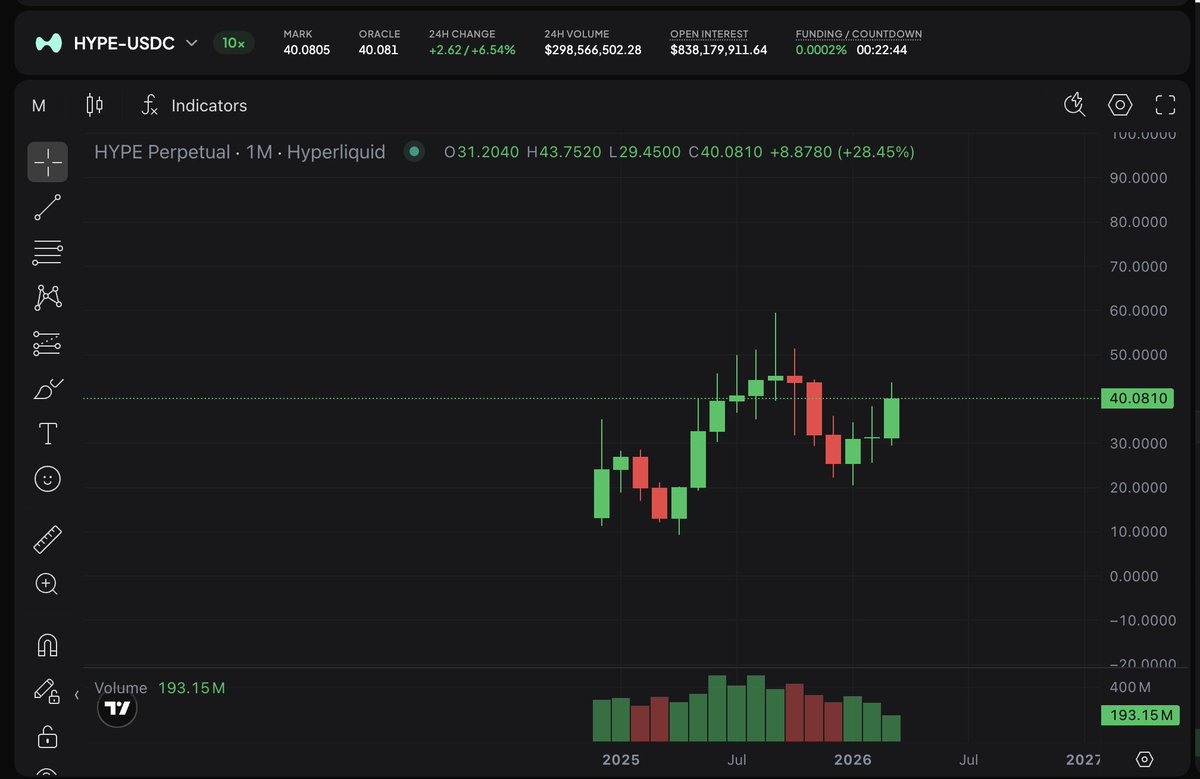This screenshot has height=779, width=1200.
Task: Expand the HYPE-USDC market selector
Action: coord(116,43)
